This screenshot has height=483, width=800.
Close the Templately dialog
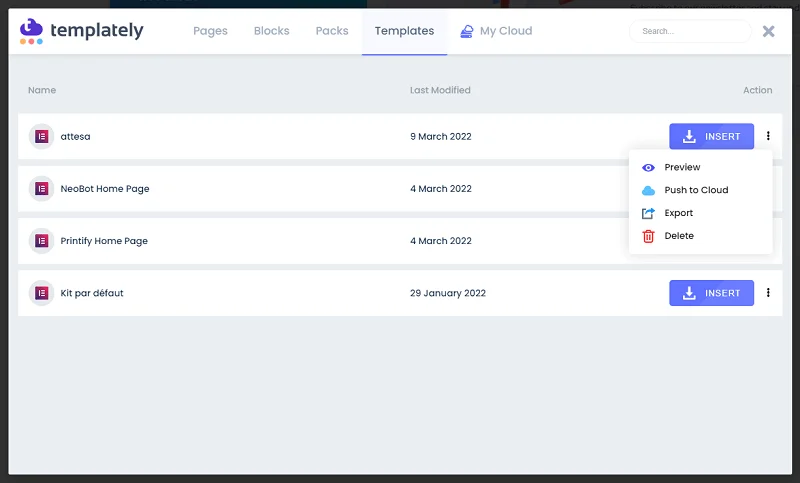(768, 31)
